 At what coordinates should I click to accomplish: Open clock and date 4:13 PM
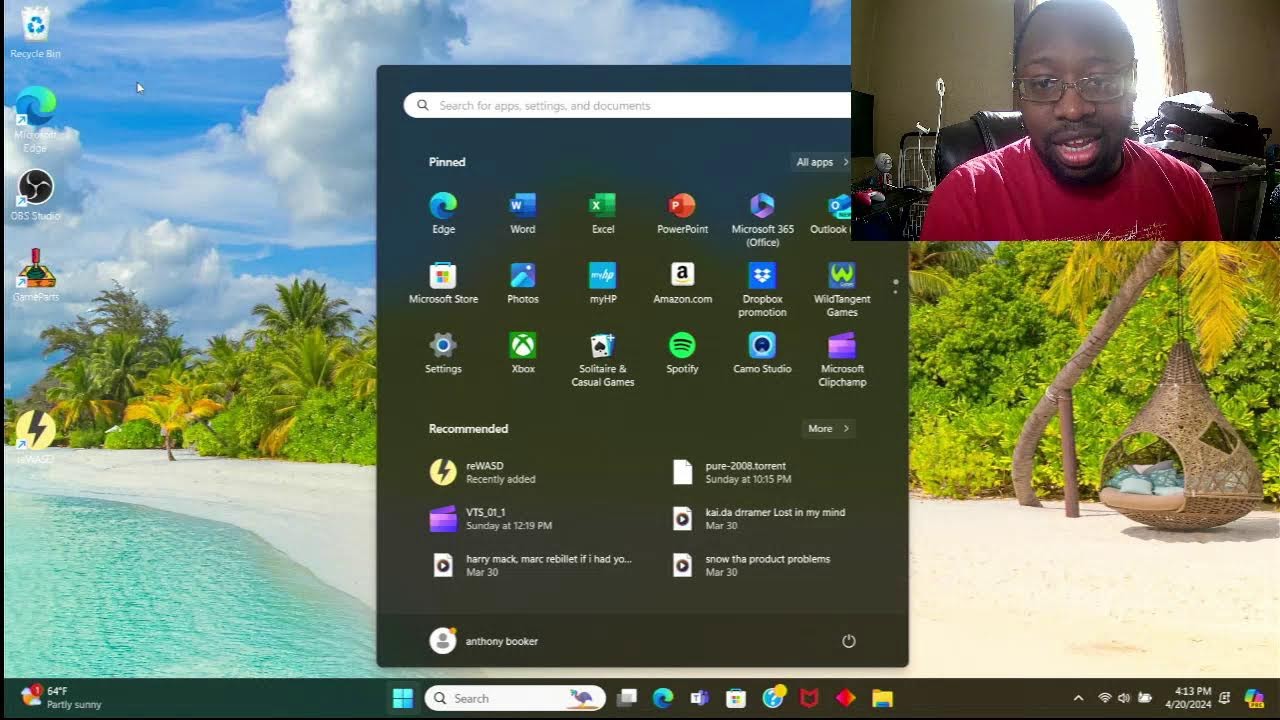tap(1190, 698)
